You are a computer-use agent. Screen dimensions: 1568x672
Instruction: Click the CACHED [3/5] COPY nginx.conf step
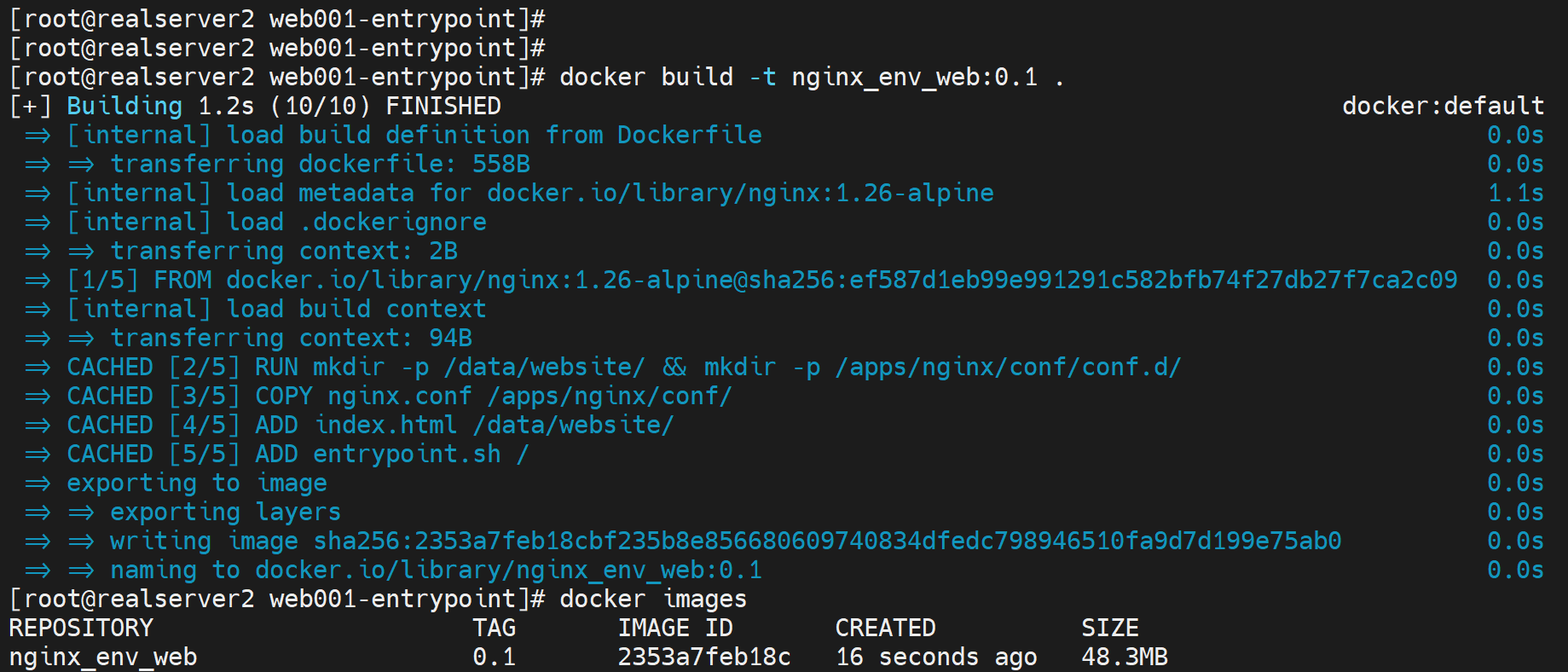point(399,396)
